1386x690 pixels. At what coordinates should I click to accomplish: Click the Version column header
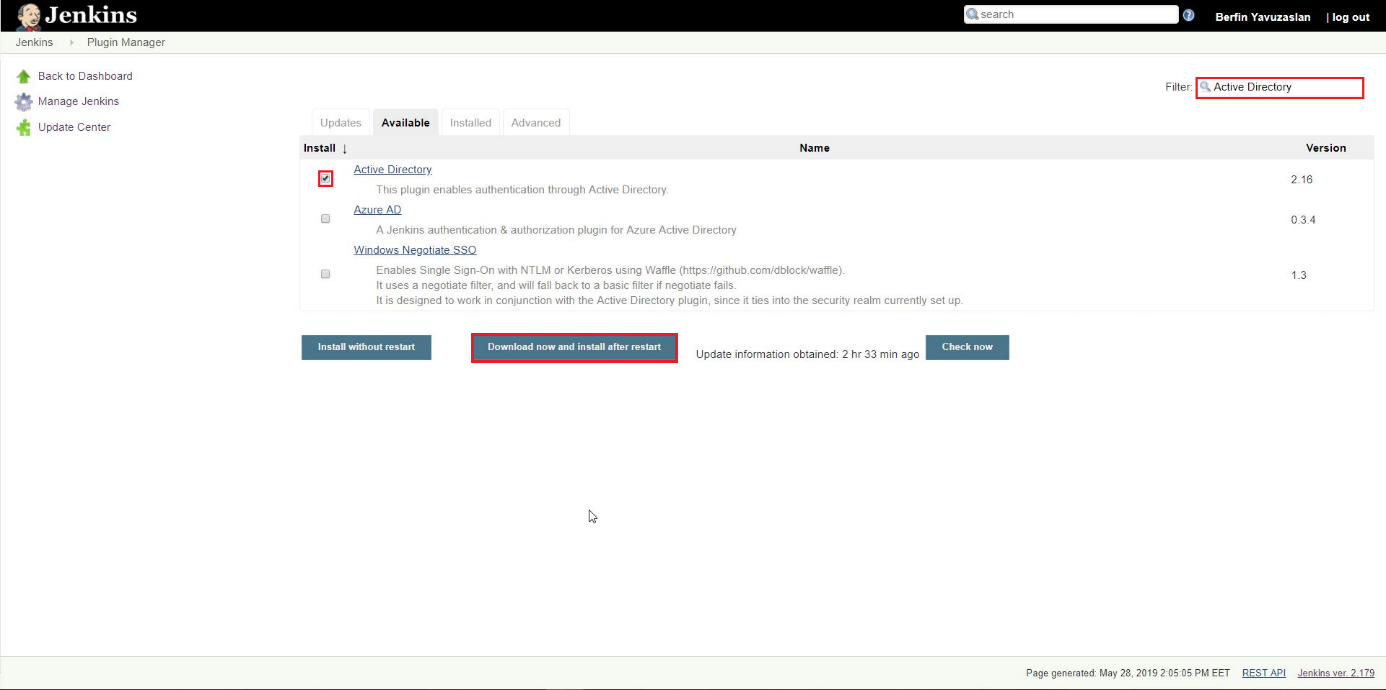(x=1326, y=148)
